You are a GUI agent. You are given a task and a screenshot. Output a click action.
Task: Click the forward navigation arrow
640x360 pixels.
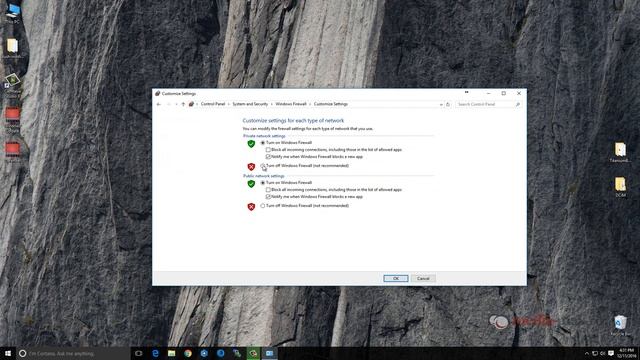[x=169, y=104]
